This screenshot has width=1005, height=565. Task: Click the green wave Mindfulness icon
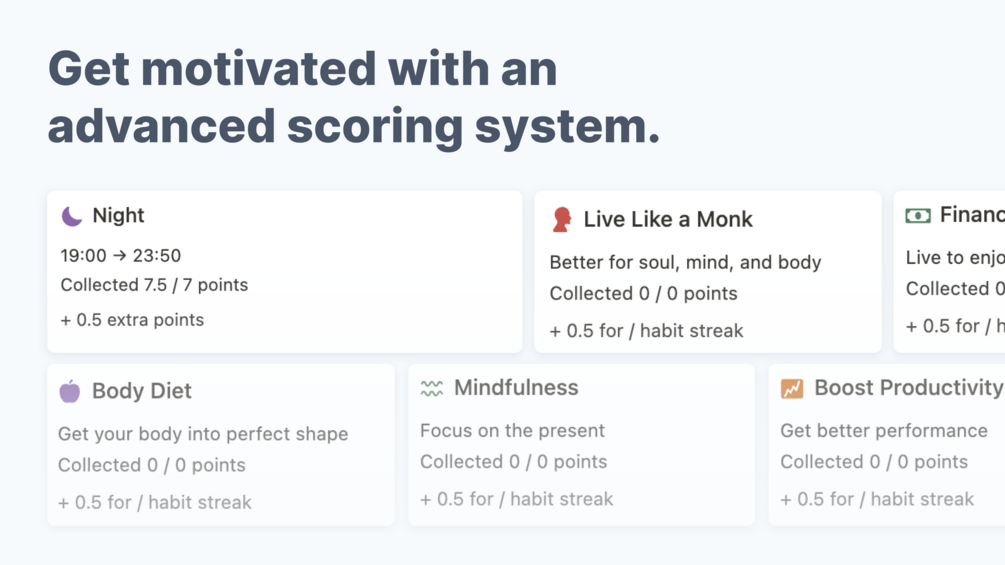(431, 388)
